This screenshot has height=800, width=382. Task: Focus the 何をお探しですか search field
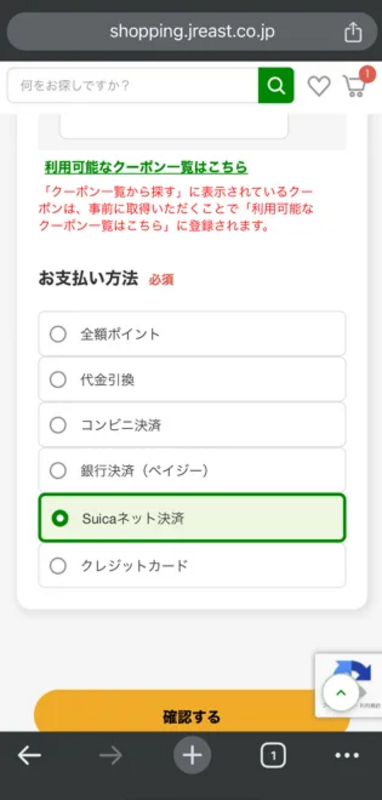133,85
